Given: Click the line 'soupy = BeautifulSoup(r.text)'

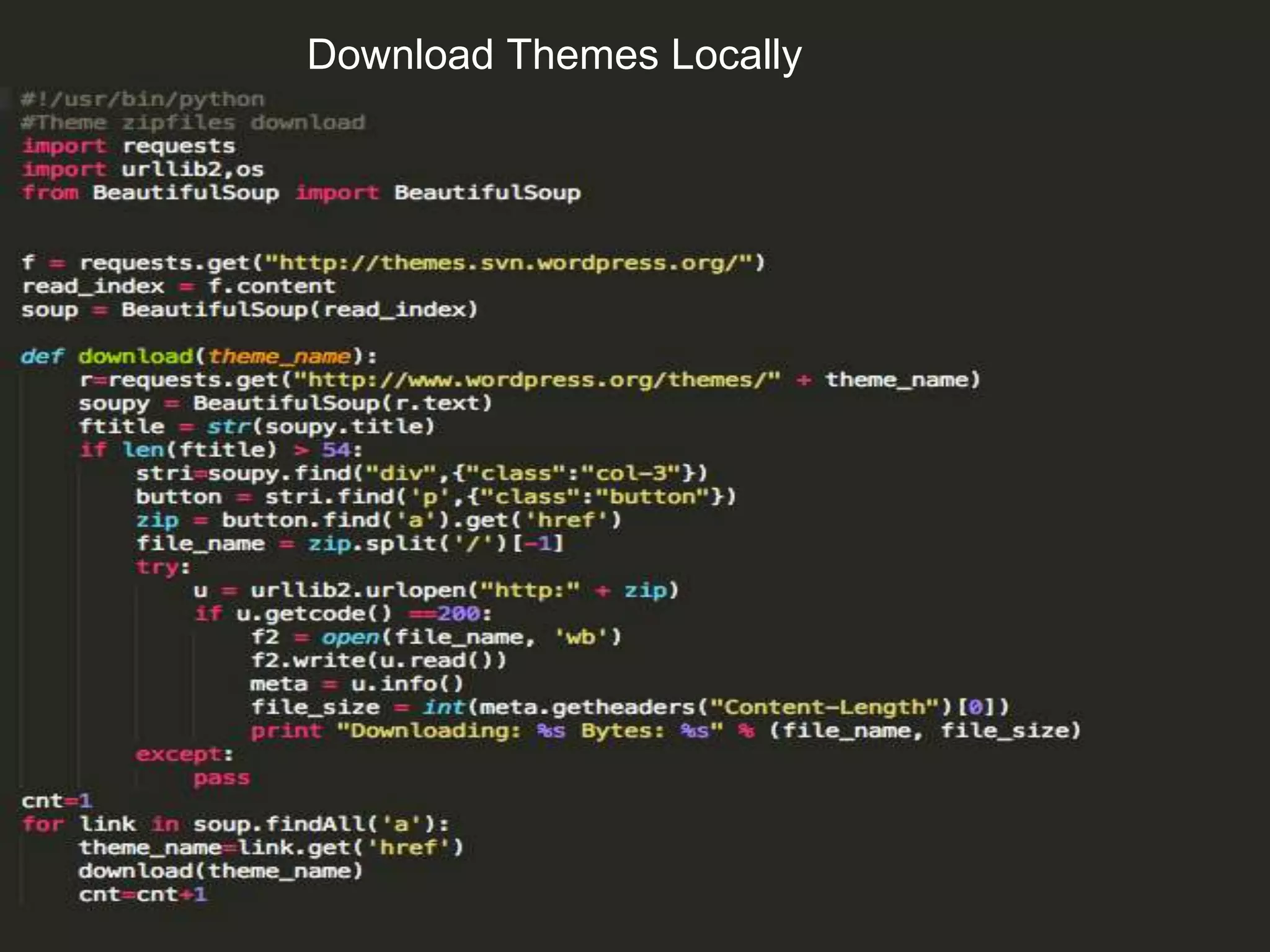Looking at the screenshot, I should pyautogui.click(x=285, y=403).
